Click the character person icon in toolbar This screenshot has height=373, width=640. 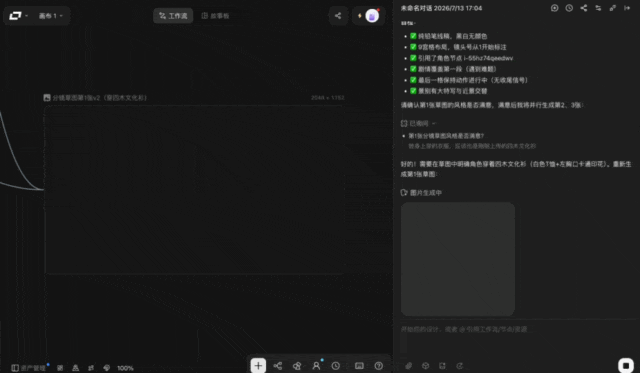pos(316,366)
